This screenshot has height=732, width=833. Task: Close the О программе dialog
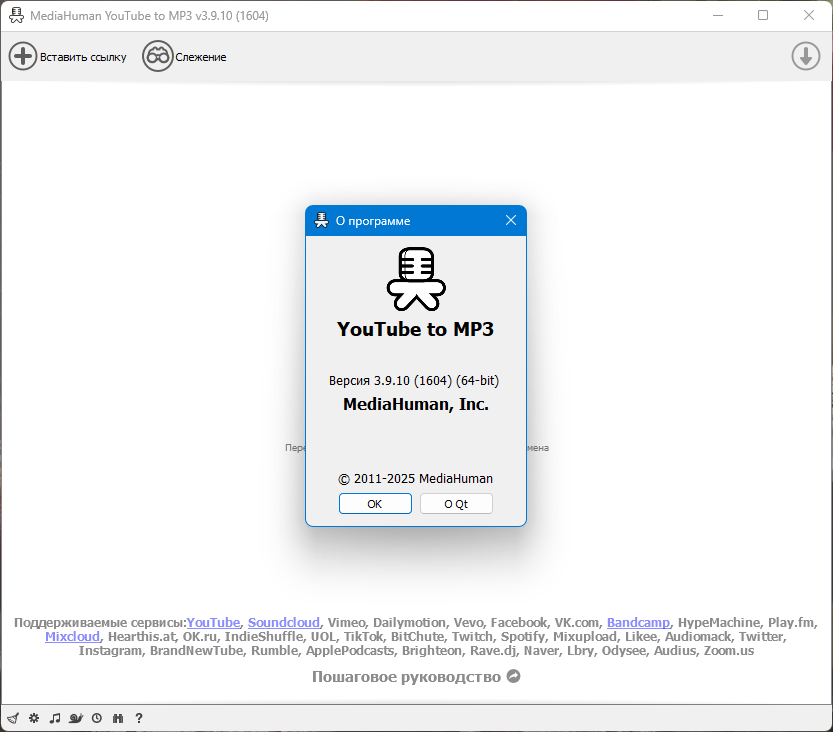pyautogui.click(x=511, y=220)
